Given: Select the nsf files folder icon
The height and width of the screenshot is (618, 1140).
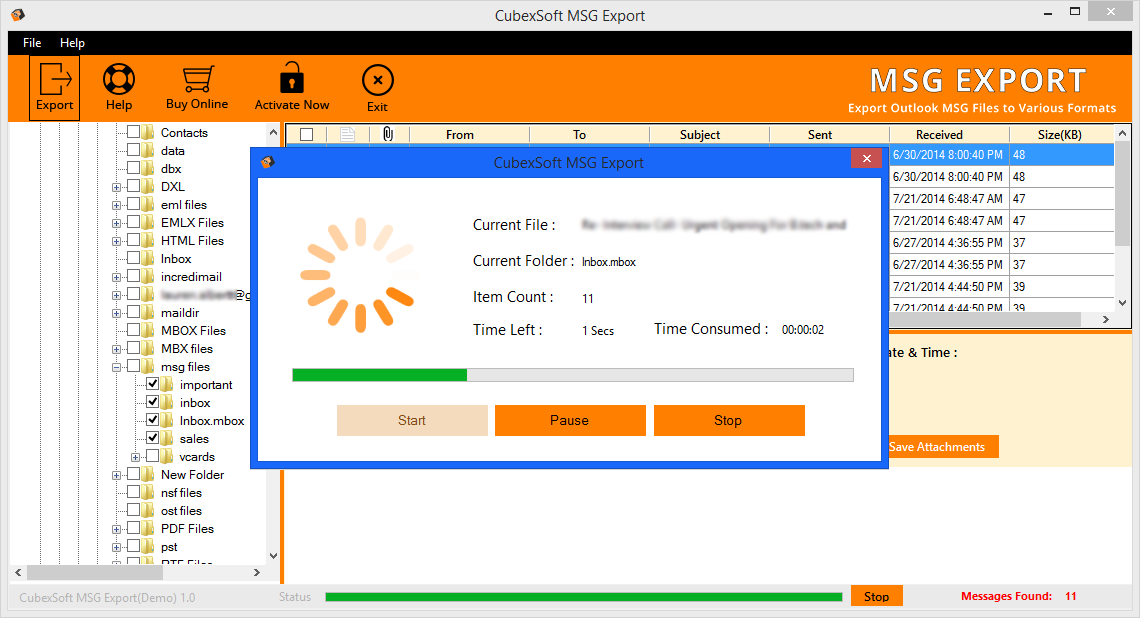Looking at the screenshot, I should tap(148, 492).
